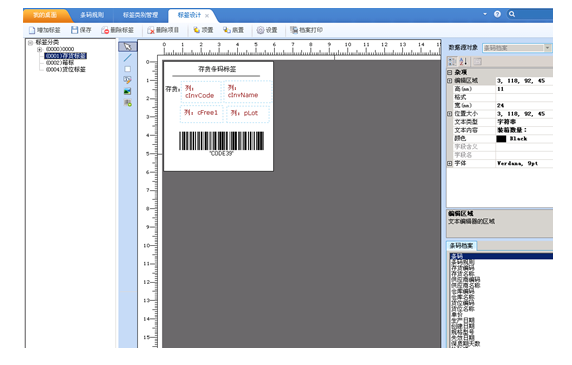Click the save disk icon
This screenshot has width=572, height=365.
click(x=75, y=30)
